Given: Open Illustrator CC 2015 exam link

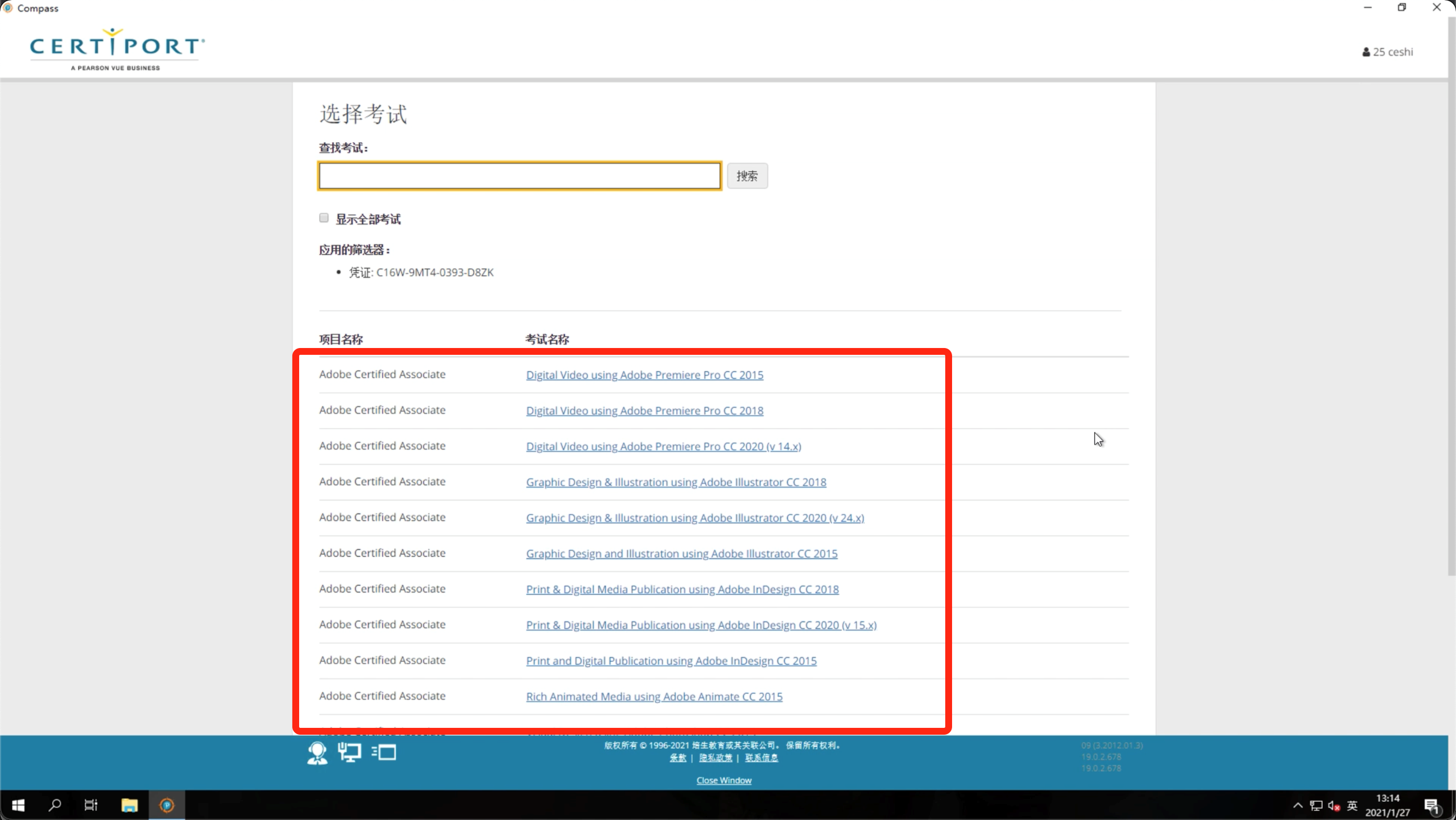Looking at the screenshot, I should [x=682, y=554].
